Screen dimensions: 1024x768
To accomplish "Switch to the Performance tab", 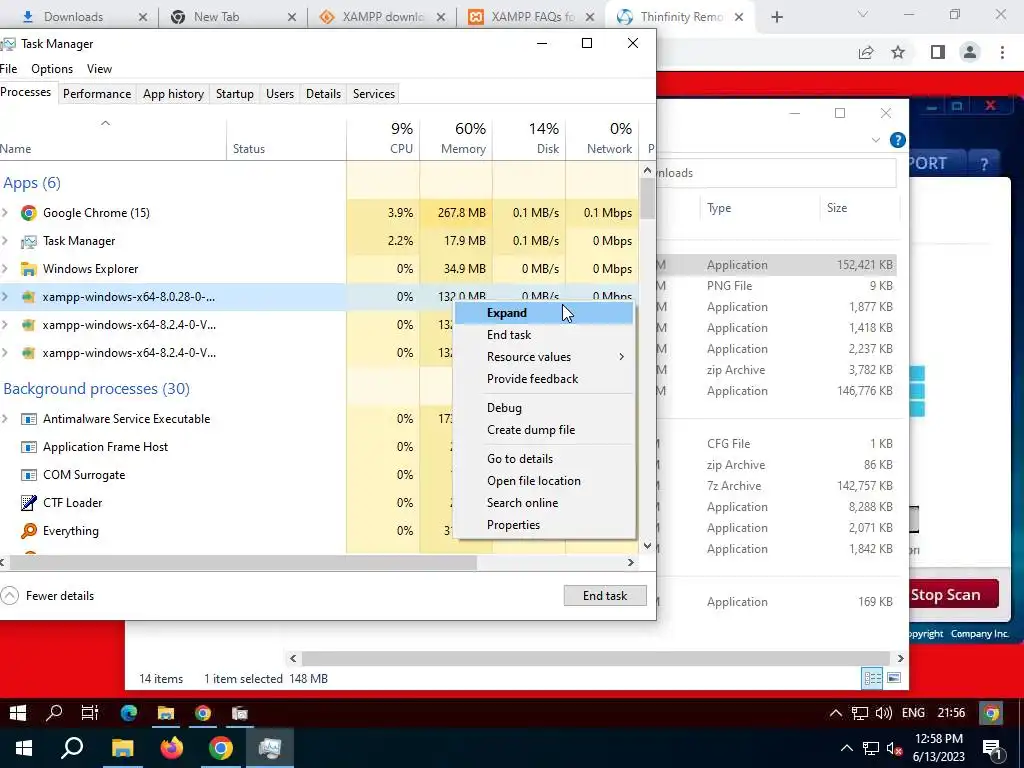I will 97,94.
